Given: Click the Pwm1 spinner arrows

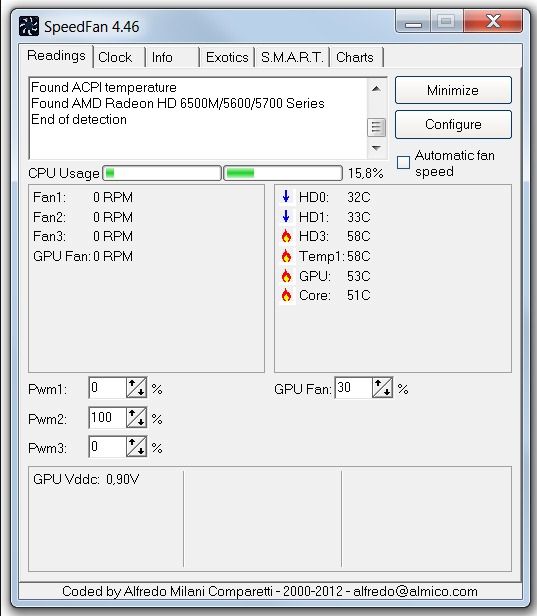Looking at the screenshot, I should [x=136, y=388].
